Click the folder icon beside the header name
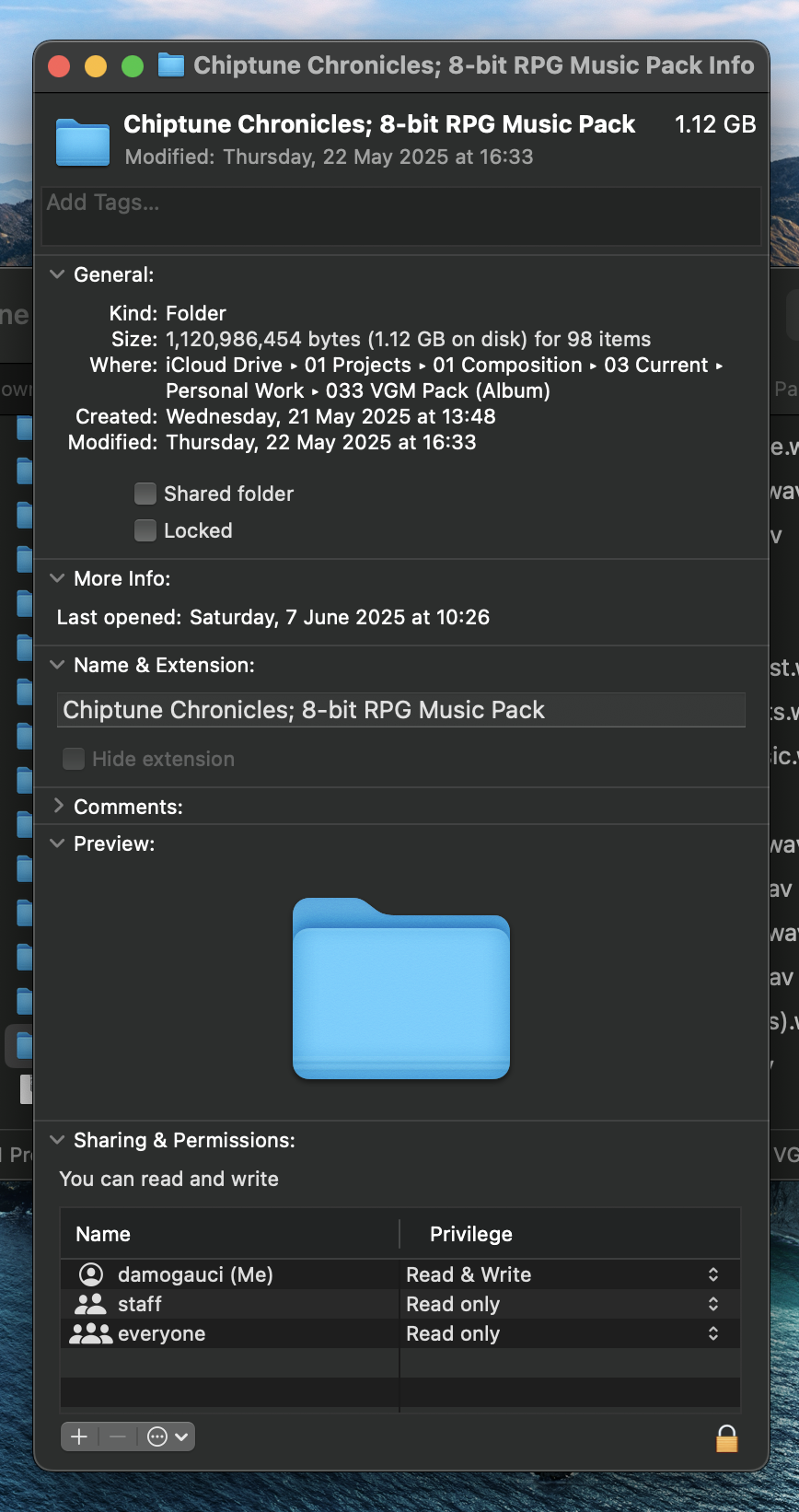Viewport: 799px width, 1512px height. [83, 141]
